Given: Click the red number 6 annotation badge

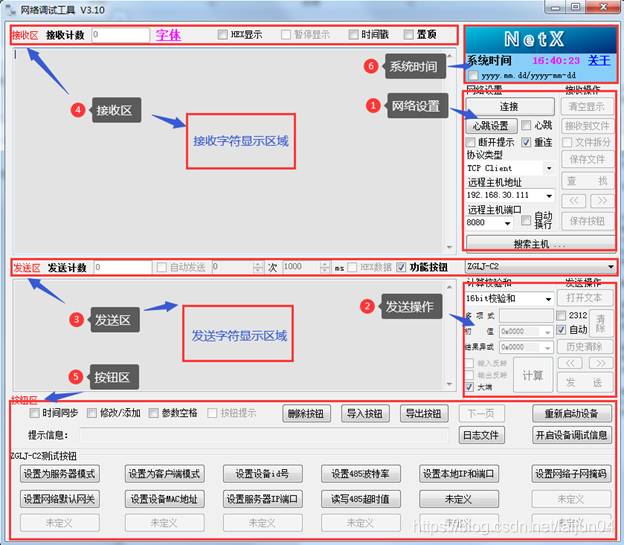Looking at the screenshot, I should tap(371, 66).
